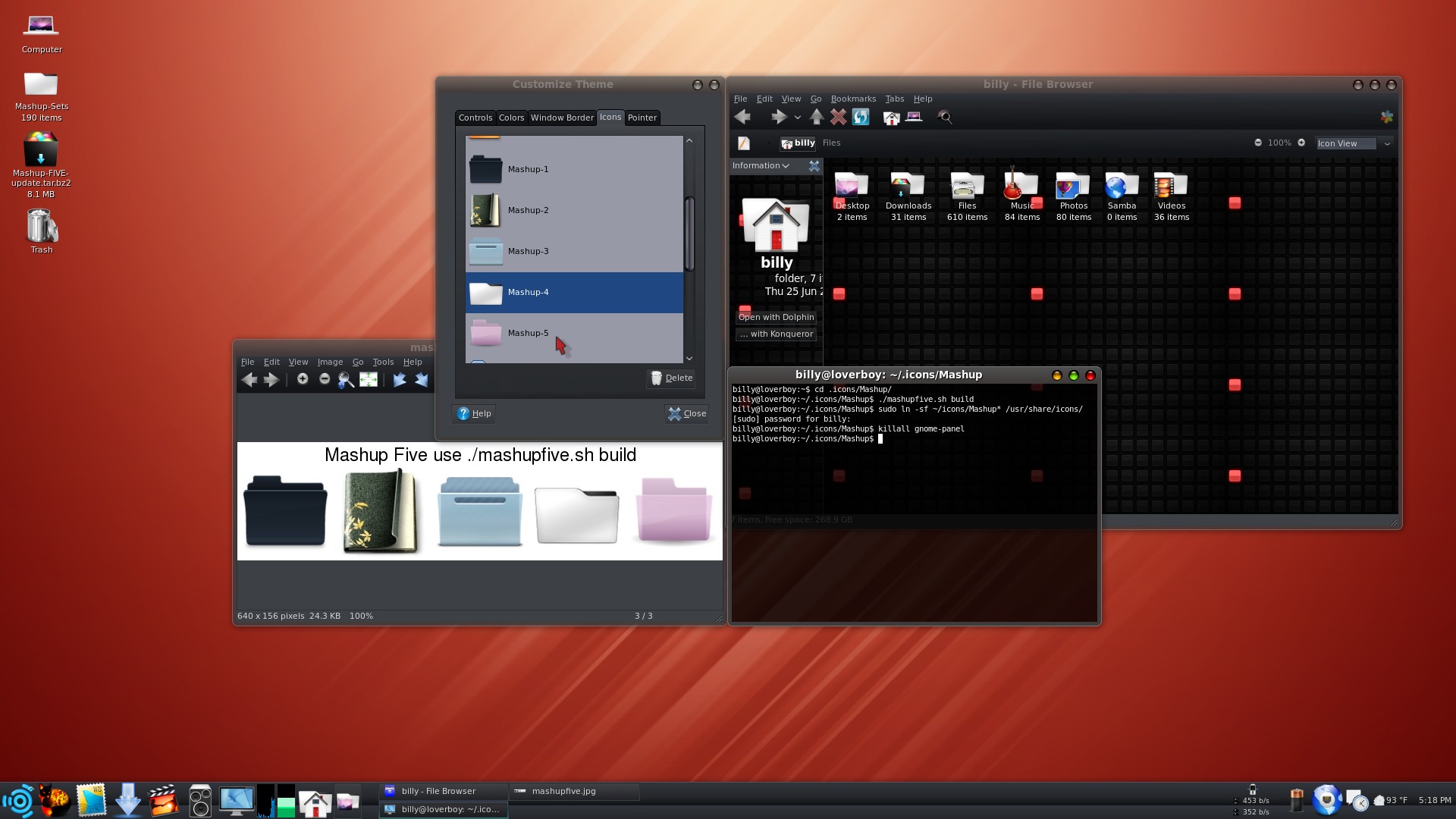Rotate image counterclockwise in viewer
Viewport: 1456px width, 819px height.
[400, 380]
